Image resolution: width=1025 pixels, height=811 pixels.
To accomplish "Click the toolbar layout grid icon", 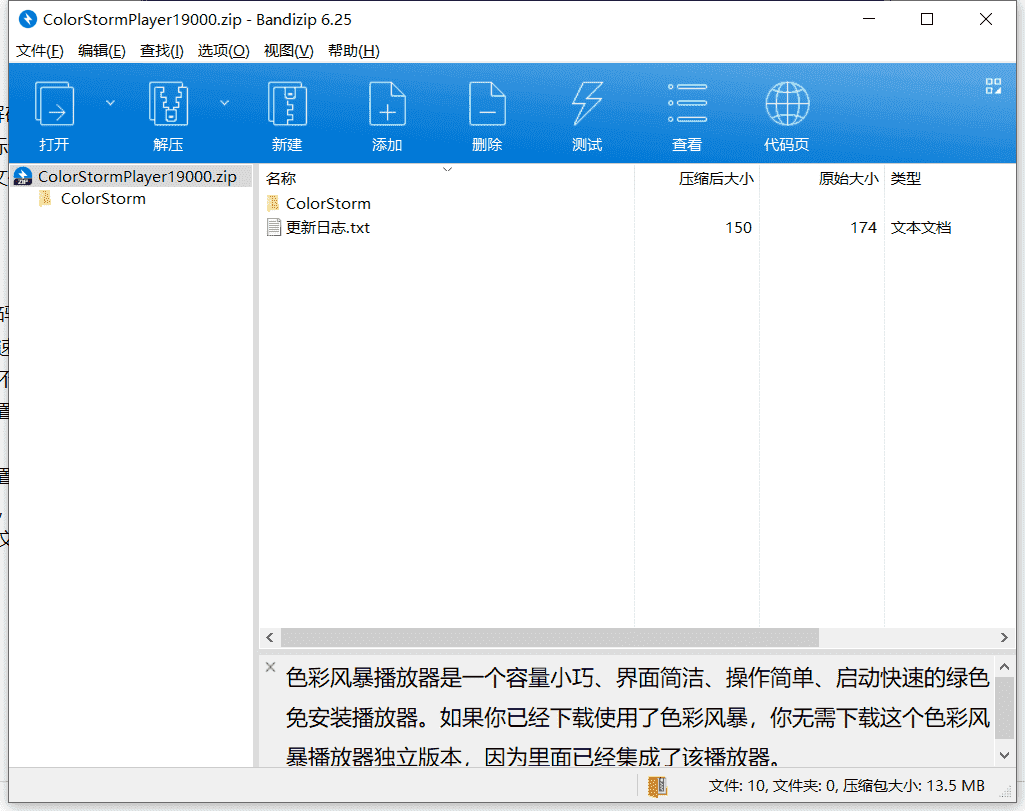I will (x=993, y=86).
